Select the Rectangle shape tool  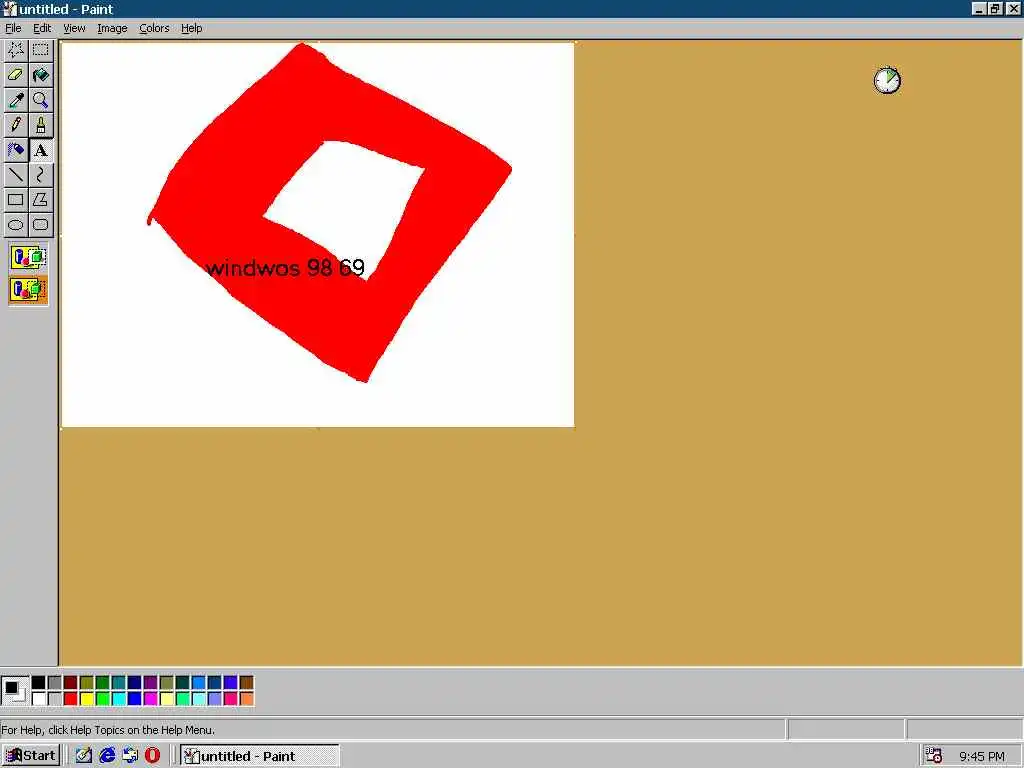16,200
